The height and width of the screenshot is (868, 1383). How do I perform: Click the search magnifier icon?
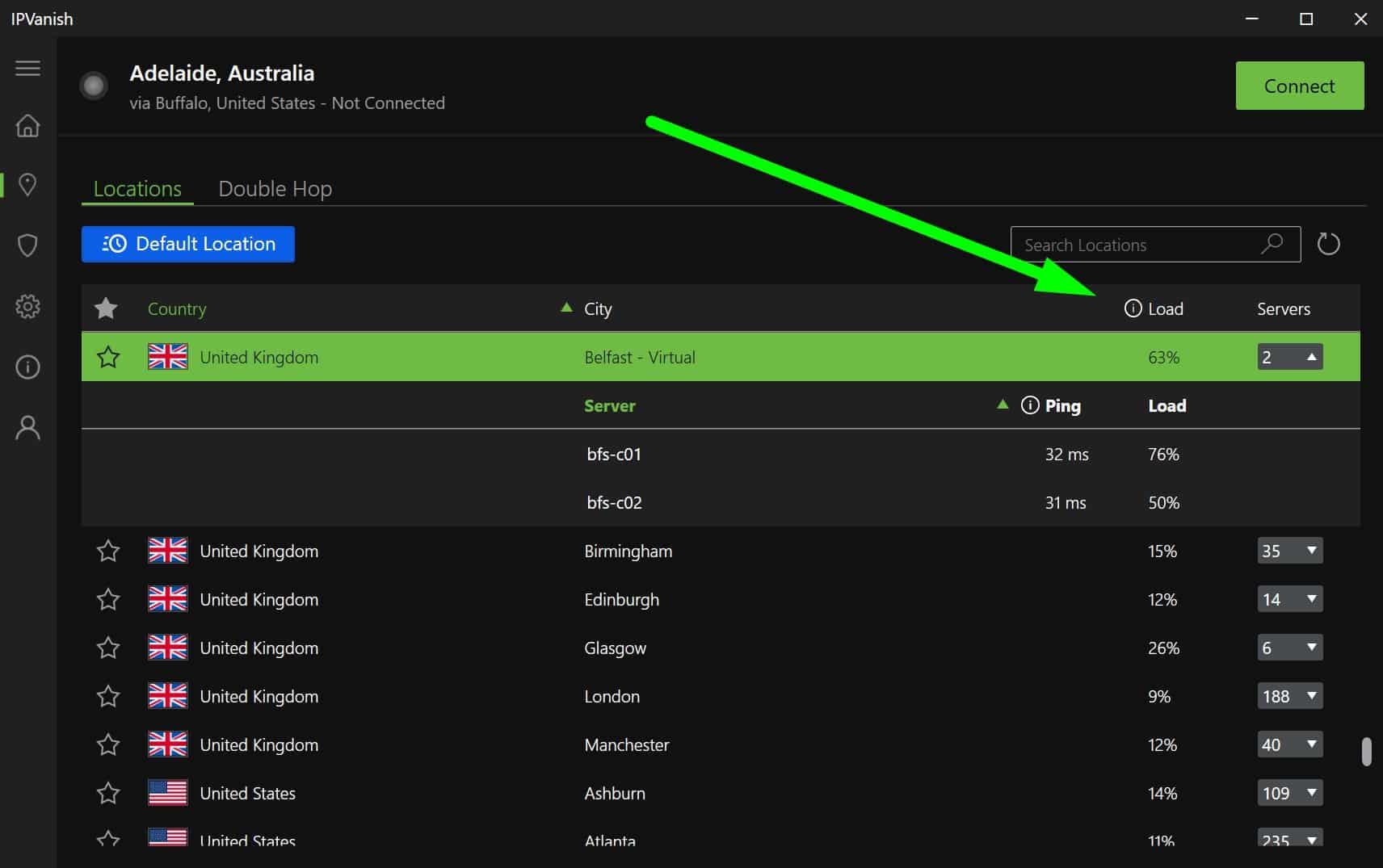click(1272, 243)
